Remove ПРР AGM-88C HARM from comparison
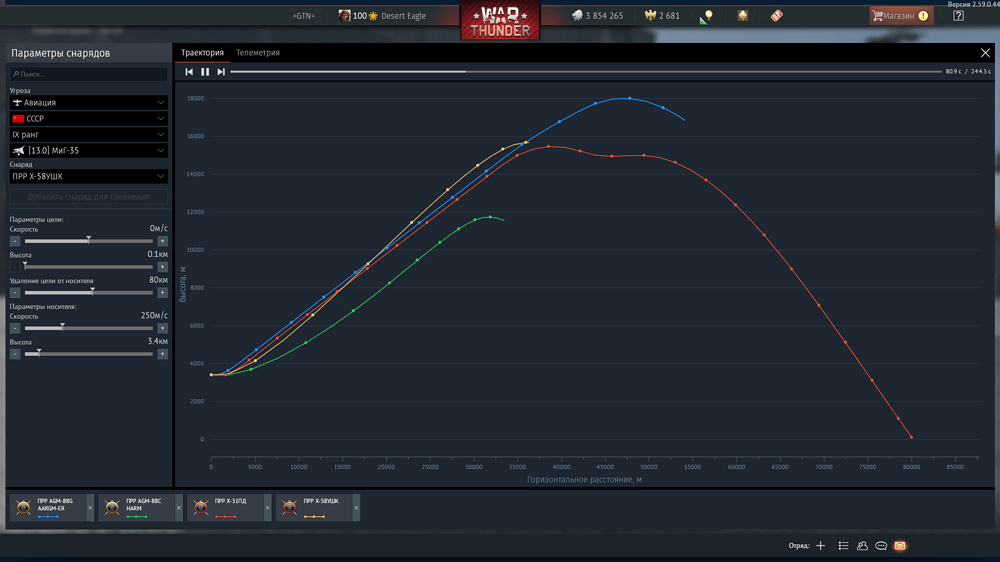1000x562 pixels. coord(179,508)
